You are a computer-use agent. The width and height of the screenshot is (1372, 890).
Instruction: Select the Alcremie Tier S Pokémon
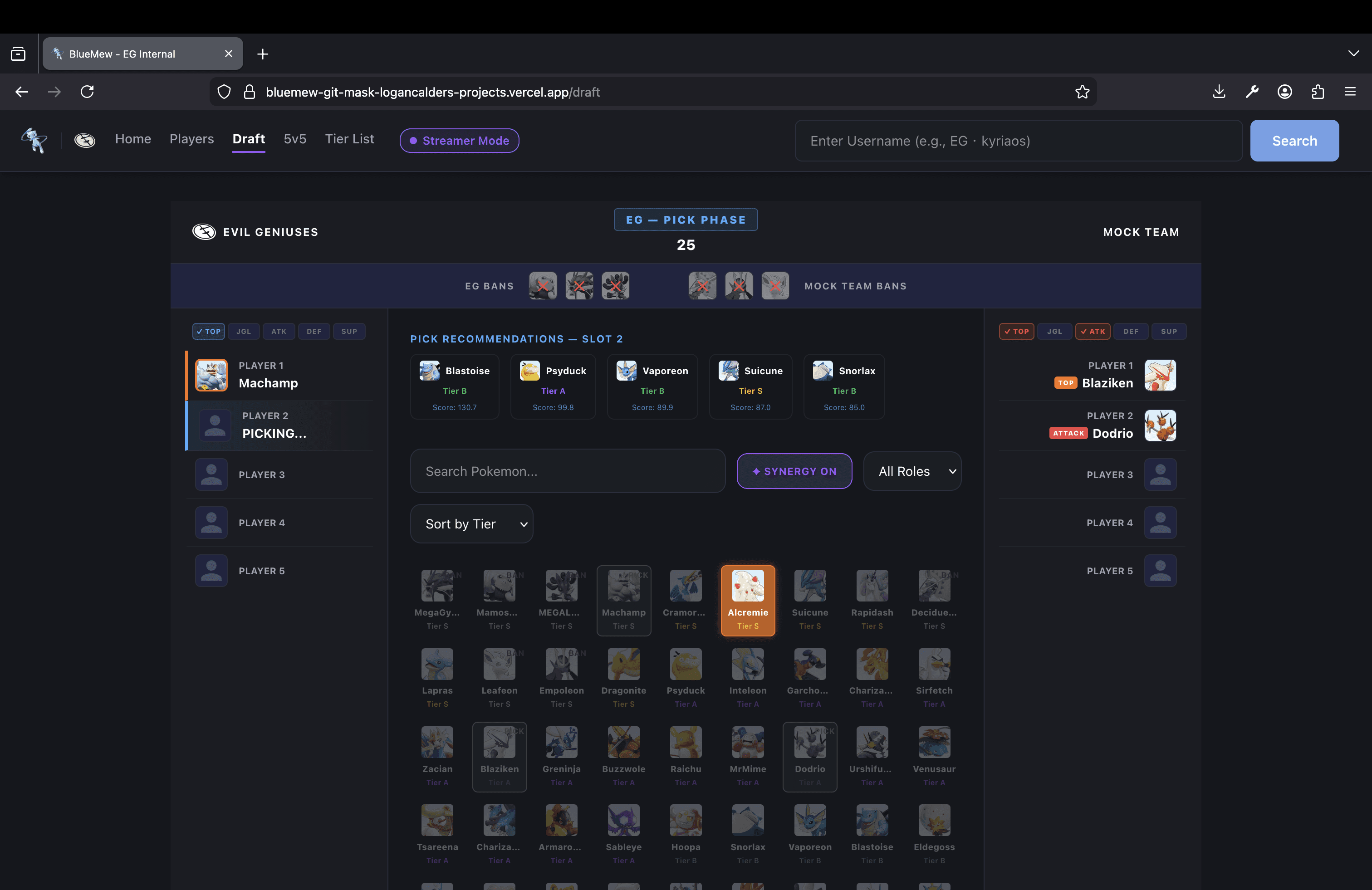[748, 601]
